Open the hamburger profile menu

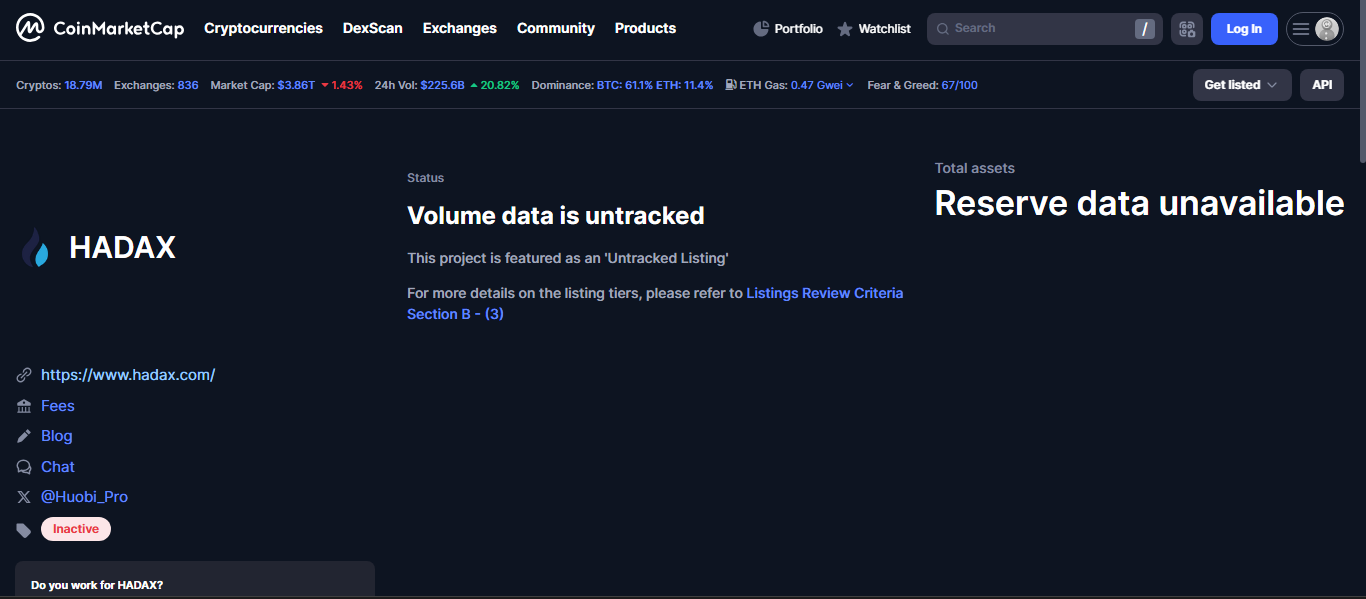1314,29
